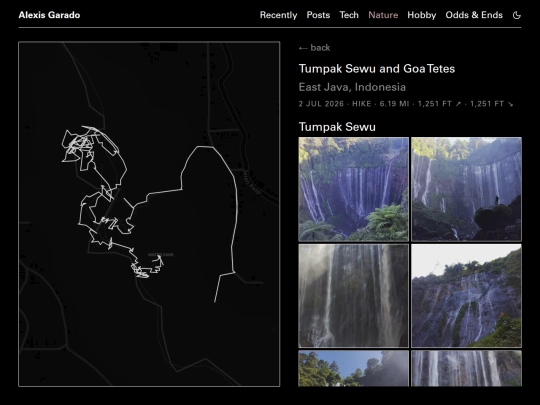540x405 pixels.
Task: Click the Jalan Panji road label on map
Action: tap(253, 182)
